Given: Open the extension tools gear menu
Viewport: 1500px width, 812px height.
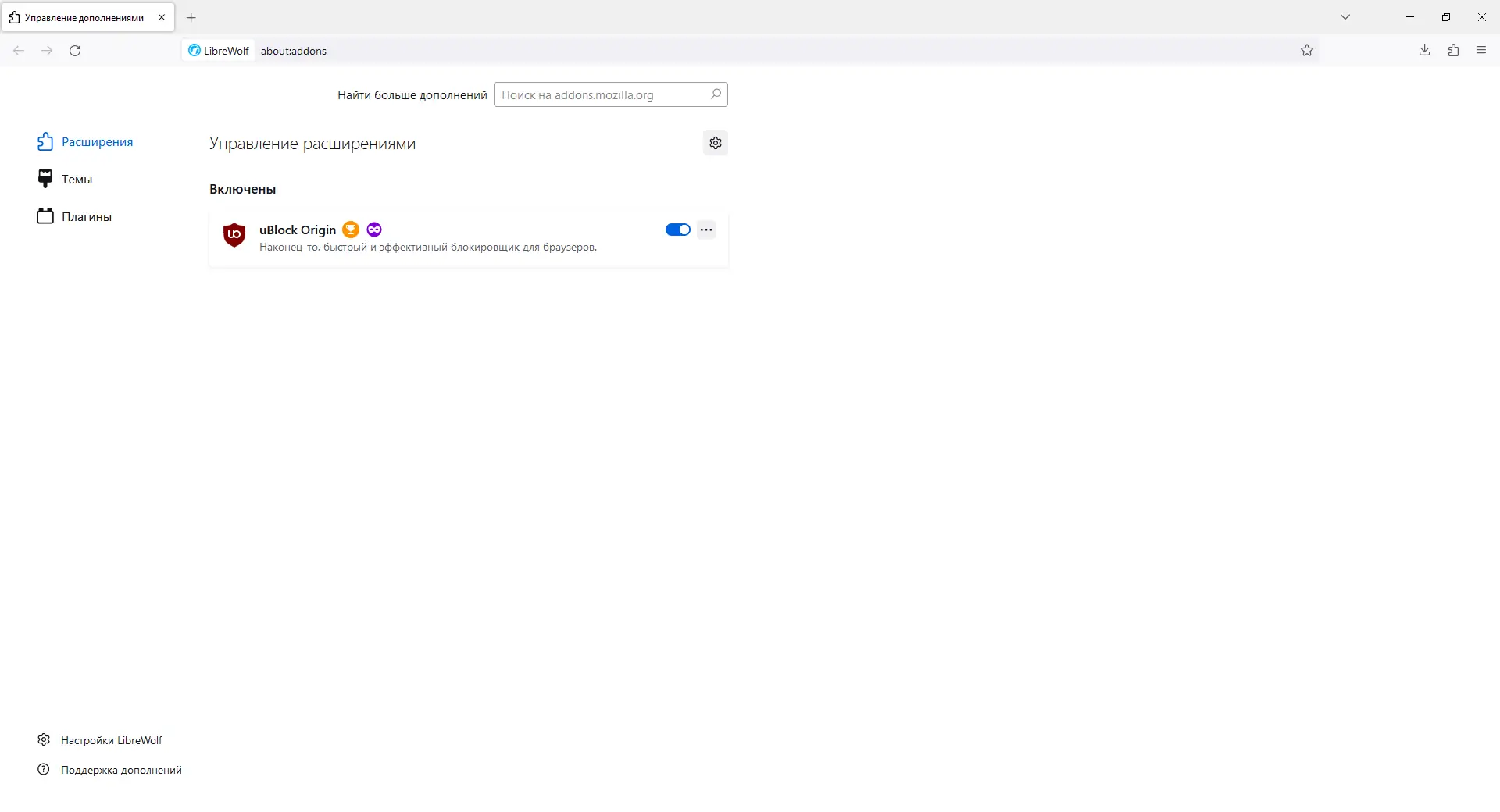Looking at the screenshot, I should pyautogui.click(x=716, y=143).
